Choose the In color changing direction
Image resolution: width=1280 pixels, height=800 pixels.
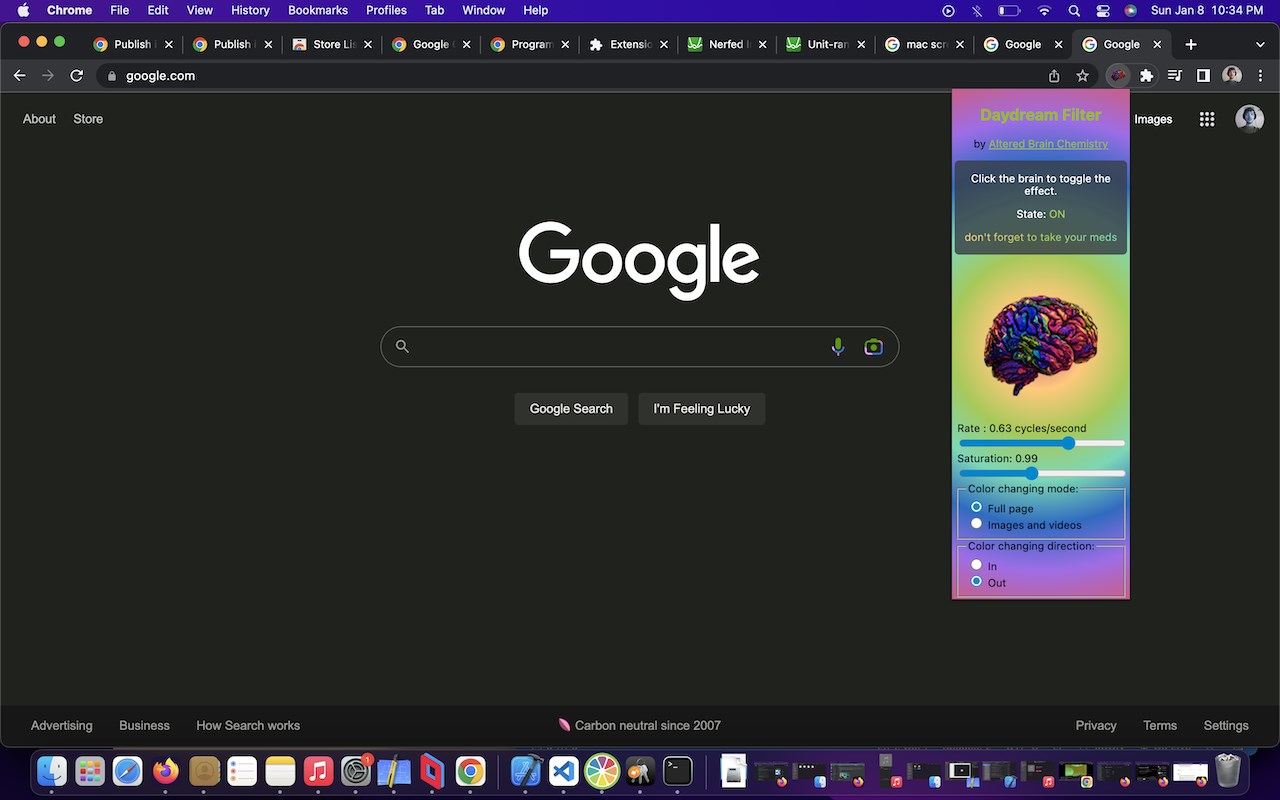coord(977,565)
